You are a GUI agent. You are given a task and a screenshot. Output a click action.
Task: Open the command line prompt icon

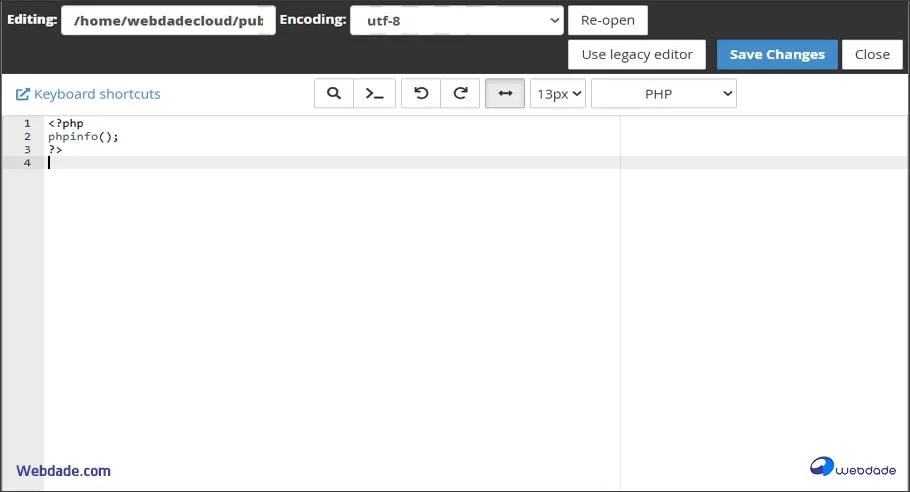[x=374, y=93]
